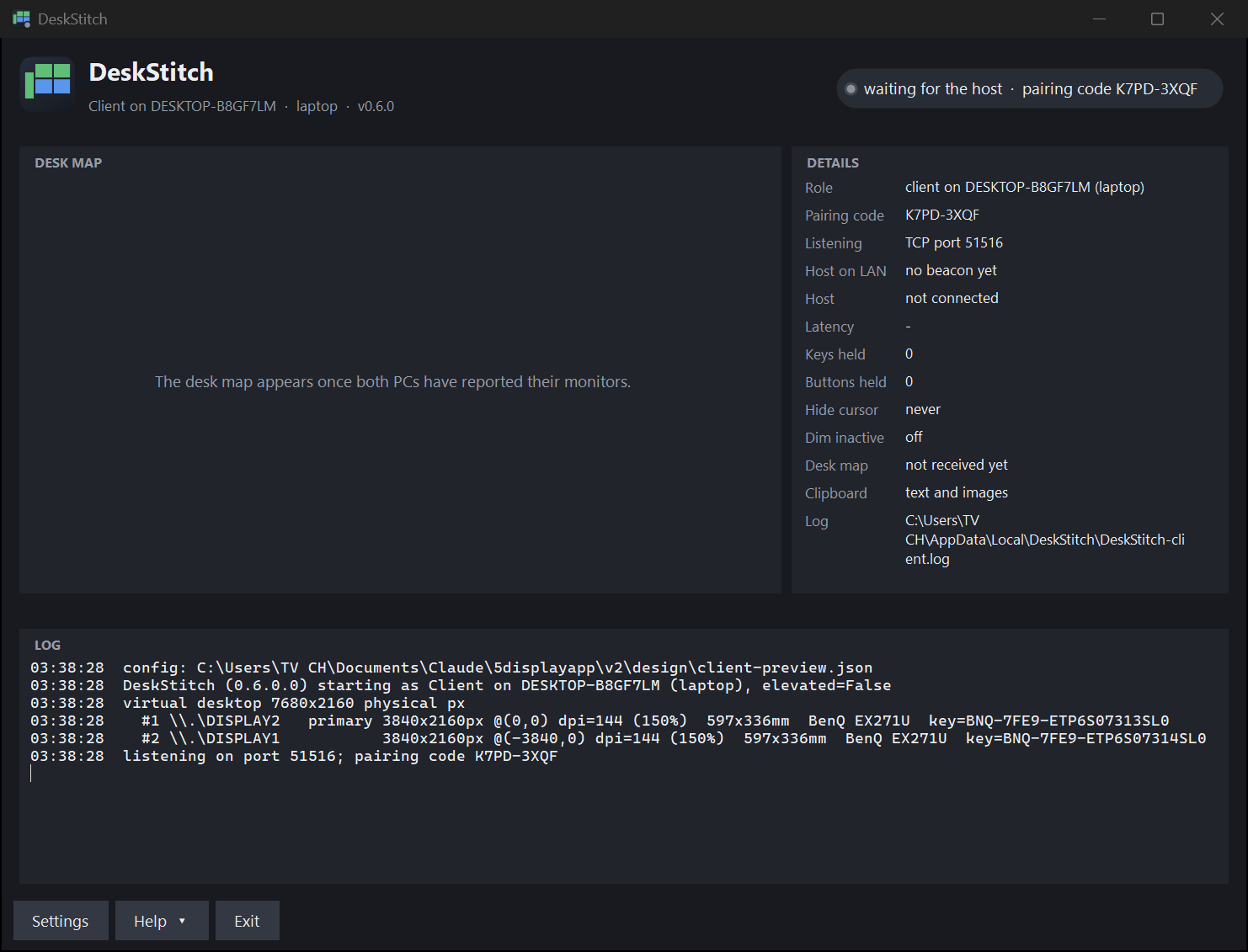
Task: Click the DESK MAP panel heading
Action: point(68,163)
